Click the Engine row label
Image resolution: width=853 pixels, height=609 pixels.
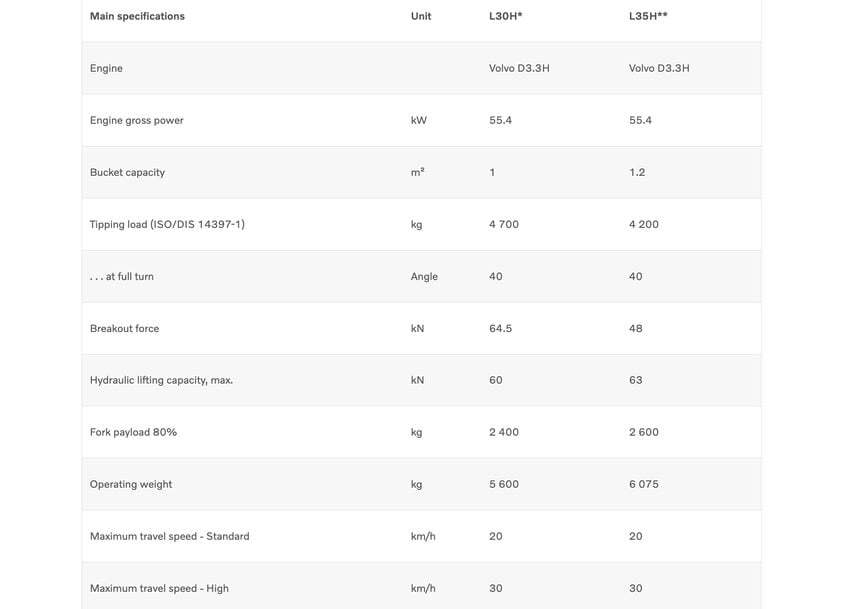pyautogui.click(x=106, y=69)
